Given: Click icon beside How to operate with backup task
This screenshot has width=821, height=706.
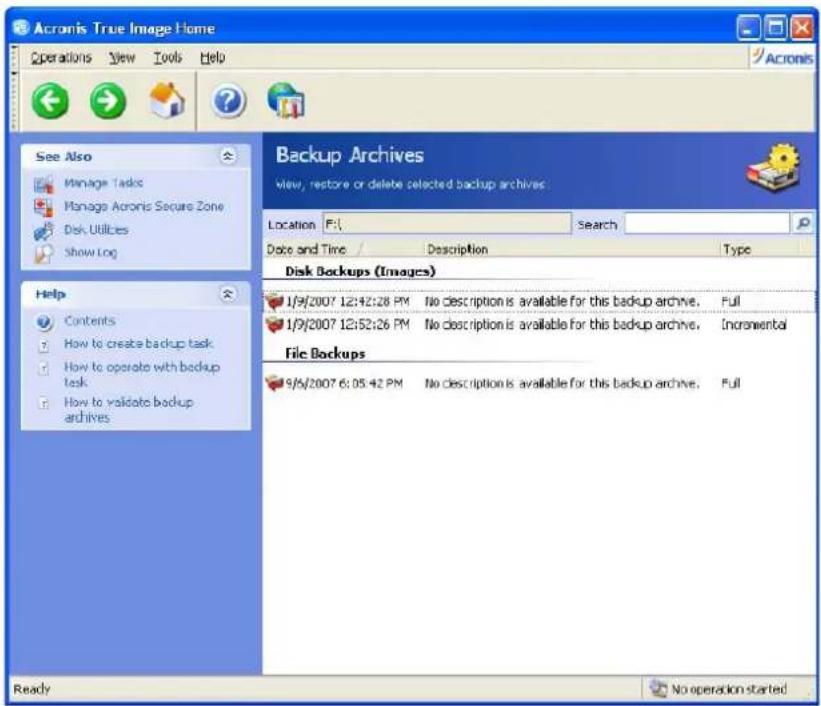Looking at the screenshot, I should 44,369.
